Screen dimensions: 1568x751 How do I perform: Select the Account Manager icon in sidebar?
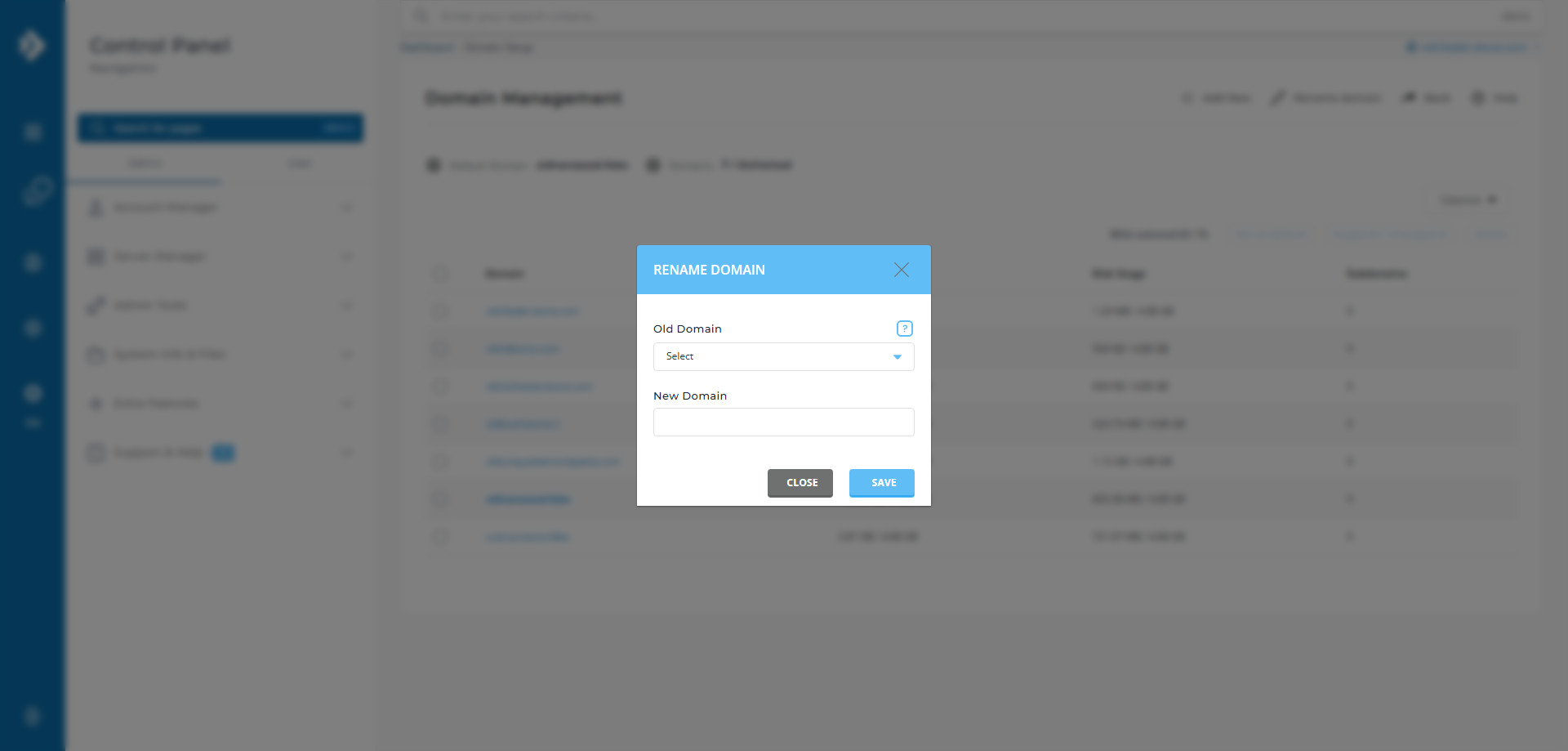pos(96,208)
